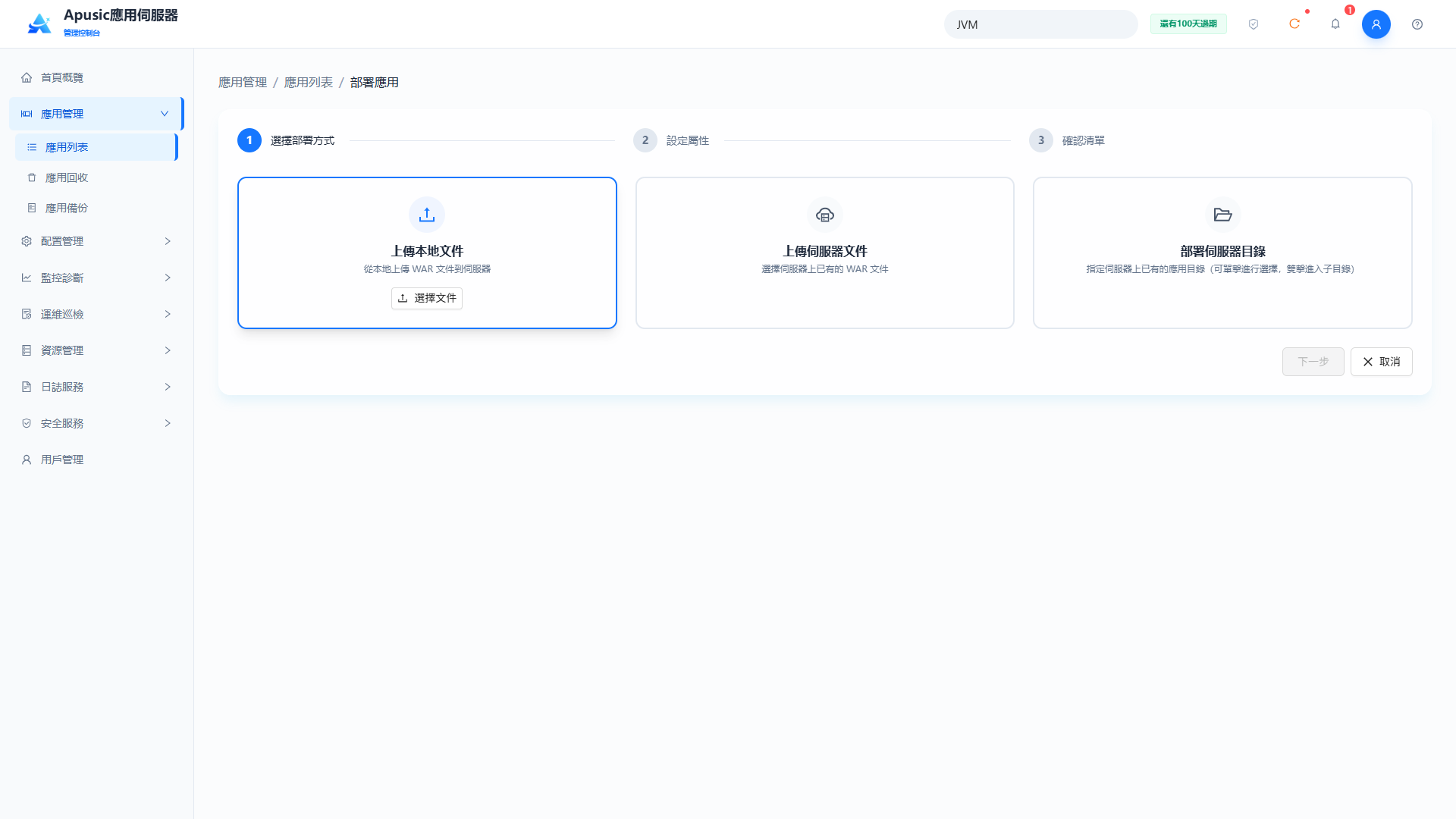Click the 還有100天過期 license badge
This screenshot has height=819, width=1456.
click(1188, 24)
